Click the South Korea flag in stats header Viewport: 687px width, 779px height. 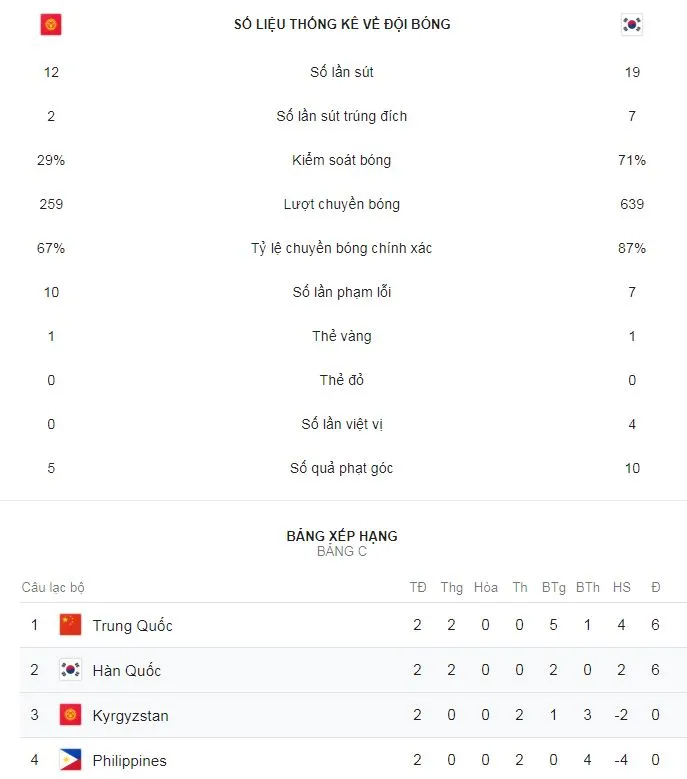pyautogui.click(x=631, y=24)
